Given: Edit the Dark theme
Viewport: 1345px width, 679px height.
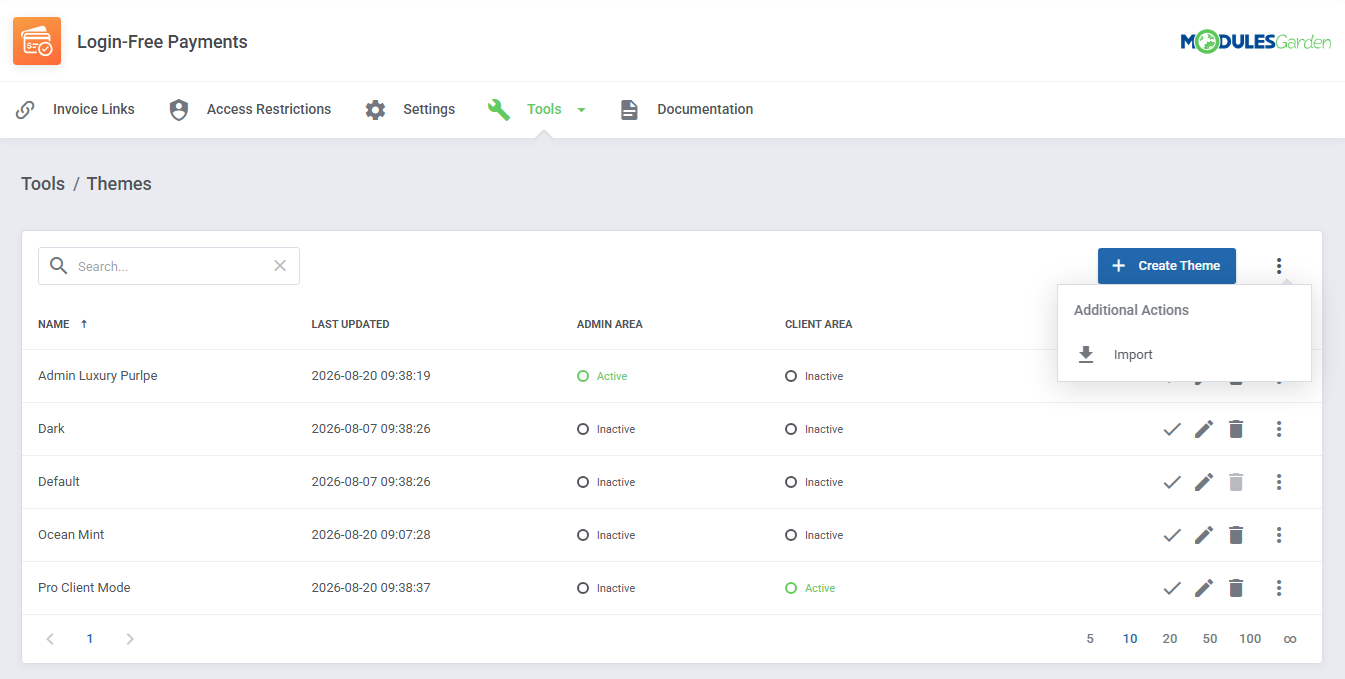Looking at the screenshot, I should [x=1204, y=429].
